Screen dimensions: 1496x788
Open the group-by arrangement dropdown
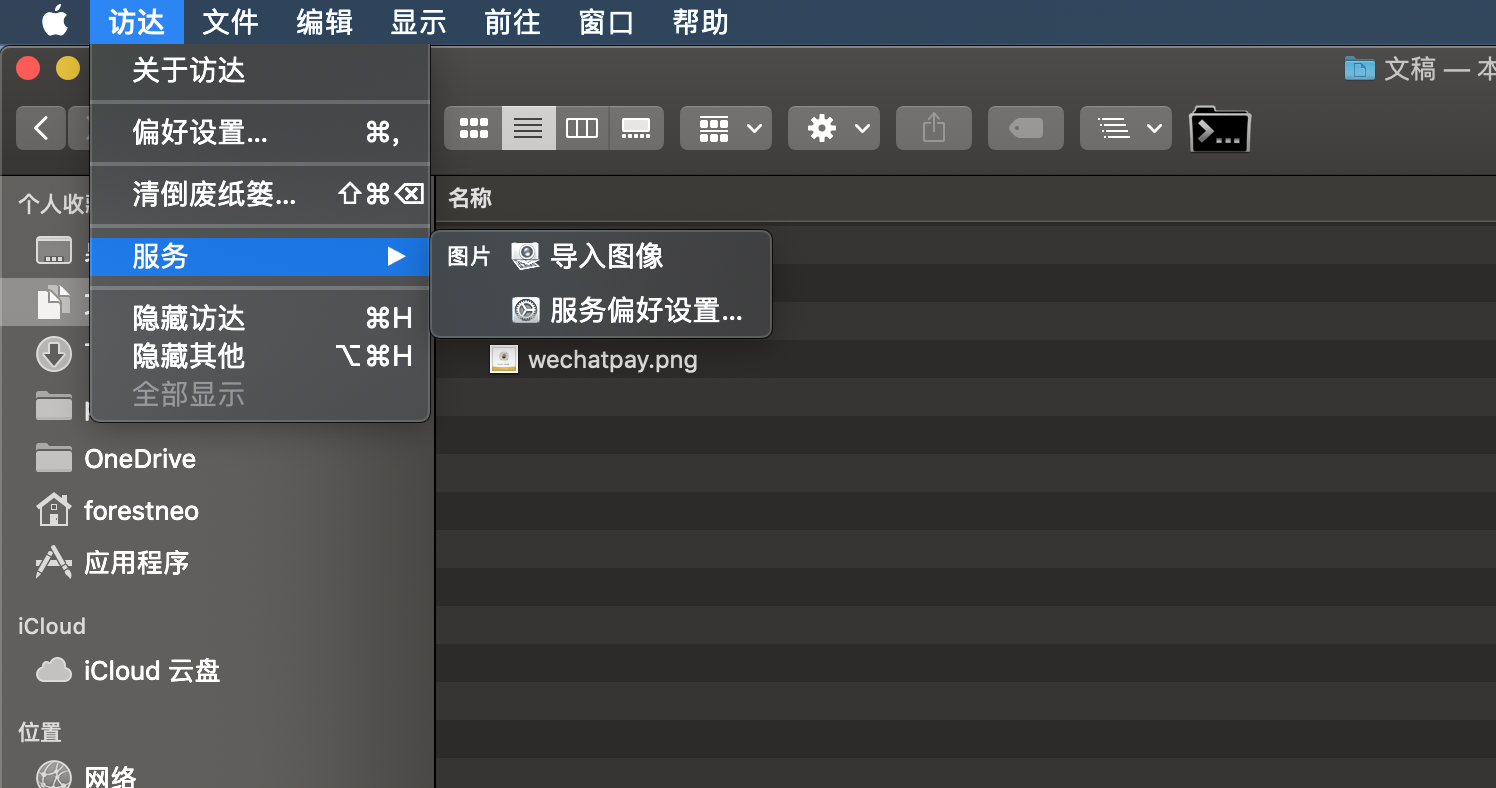pos(726,128)
